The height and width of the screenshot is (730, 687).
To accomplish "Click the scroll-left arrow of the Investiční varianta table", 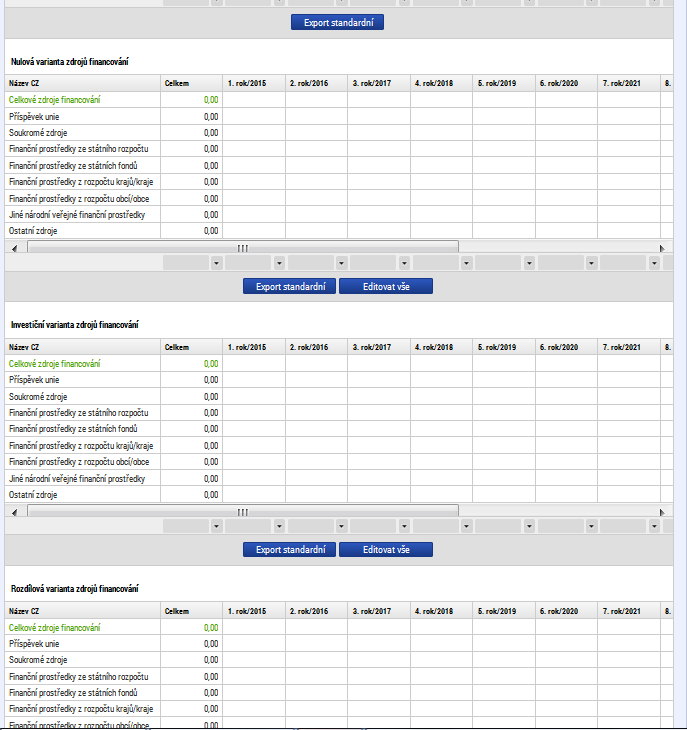I will [14, 512].
